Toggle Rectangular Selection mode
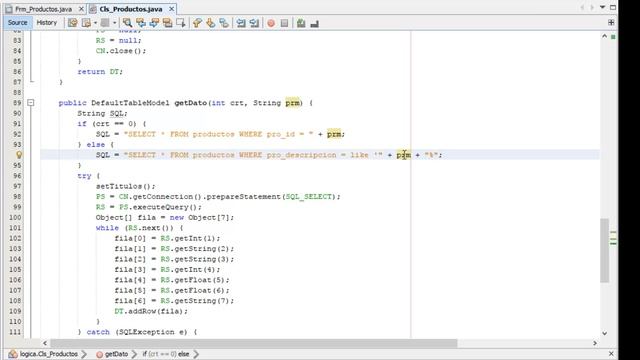The height and width of the screenshot is (360, 640). point(180,23)
